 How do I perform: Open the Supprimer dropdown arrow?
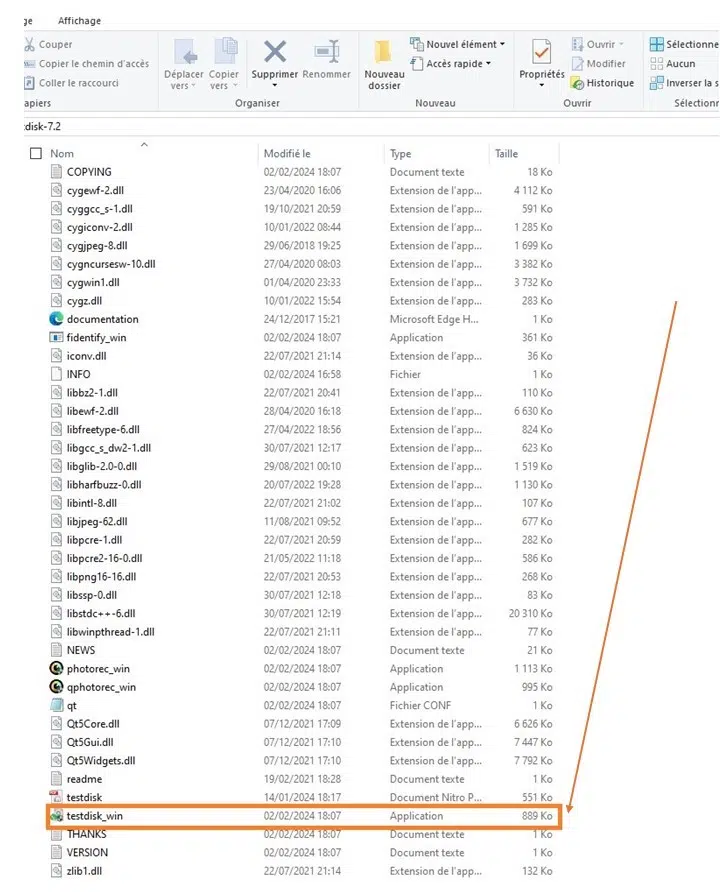click(275, 86)
